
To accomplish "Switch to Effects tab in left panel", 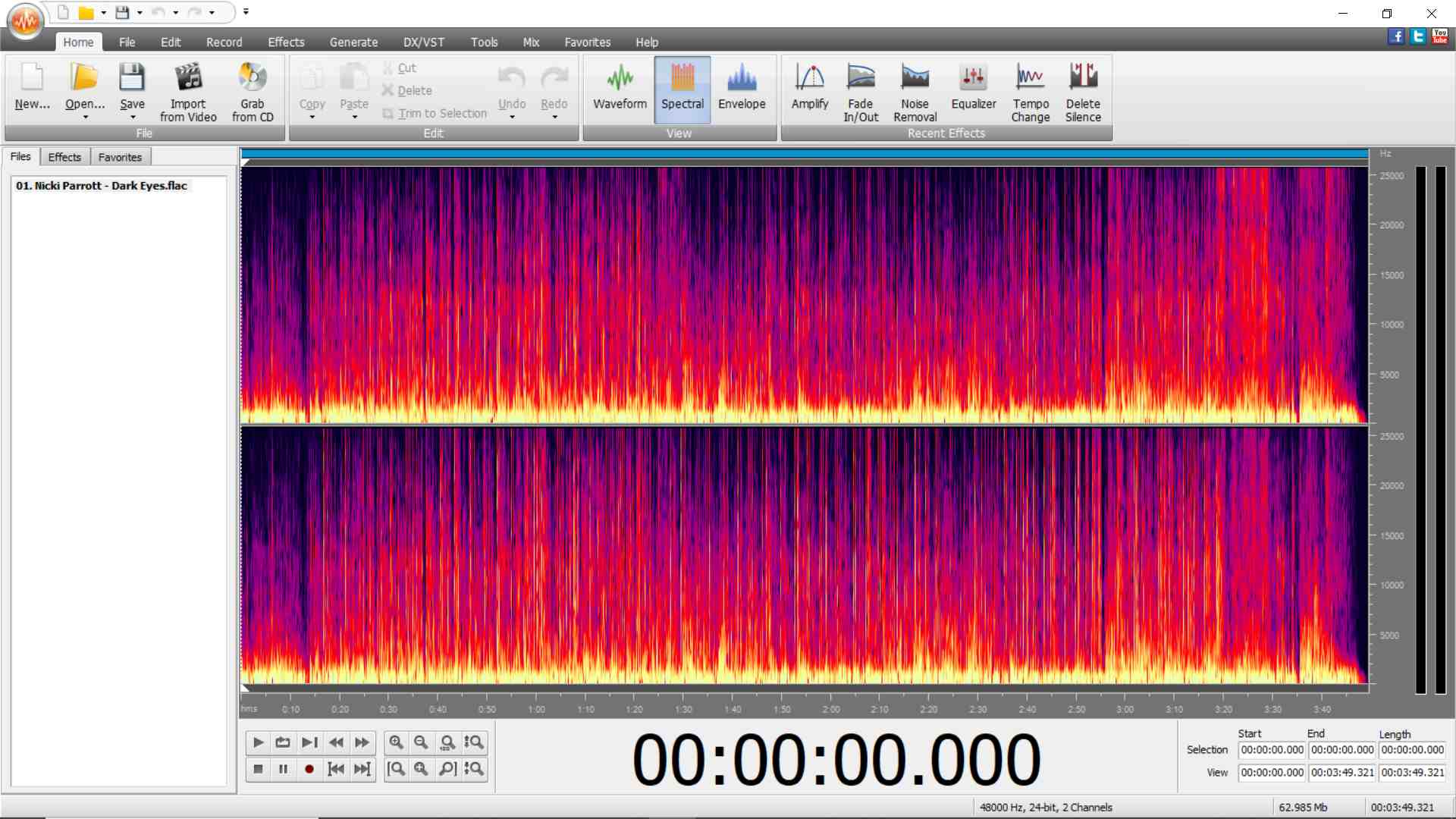I will pos(64,157).
